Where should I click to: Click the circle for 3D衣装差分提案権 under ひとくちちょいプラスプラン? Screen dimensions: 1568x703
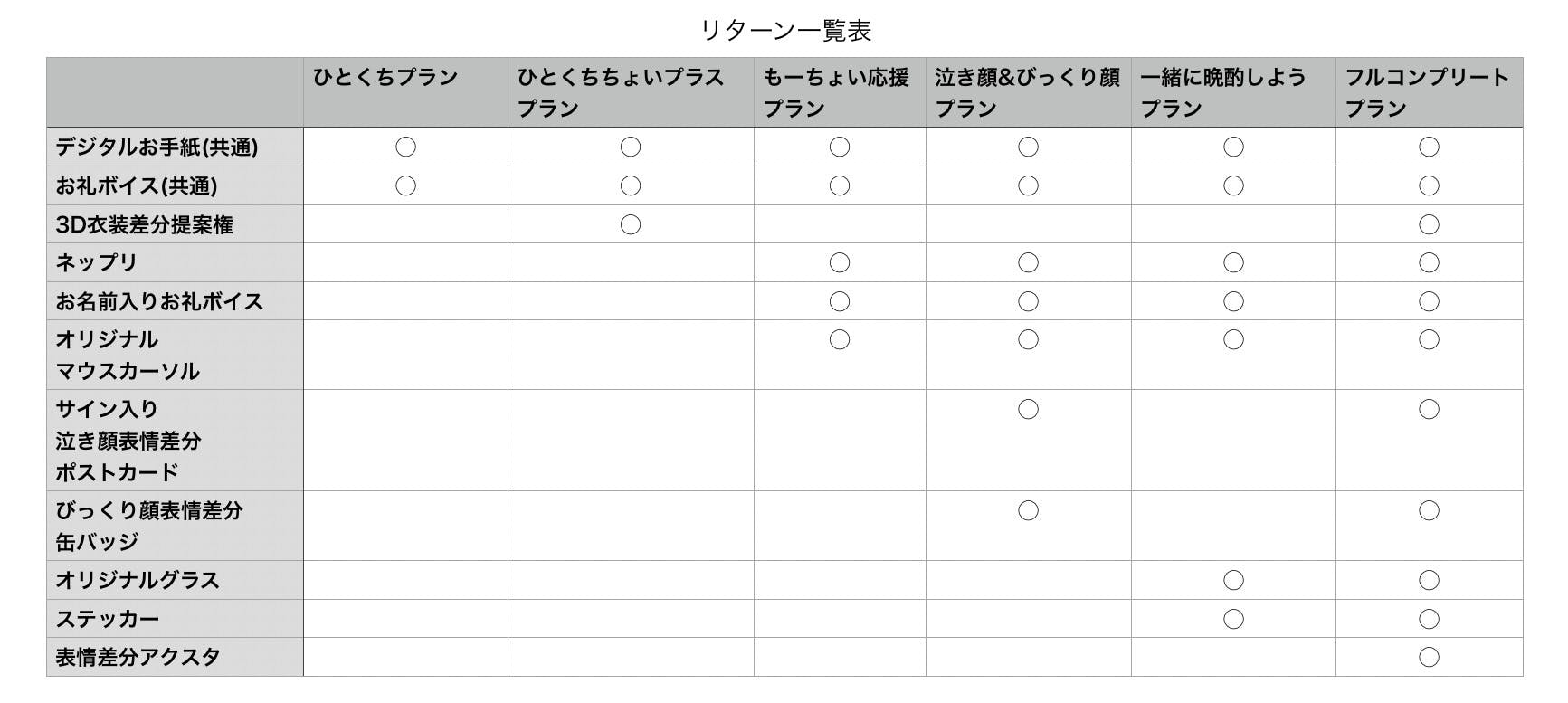click(631, 224)
